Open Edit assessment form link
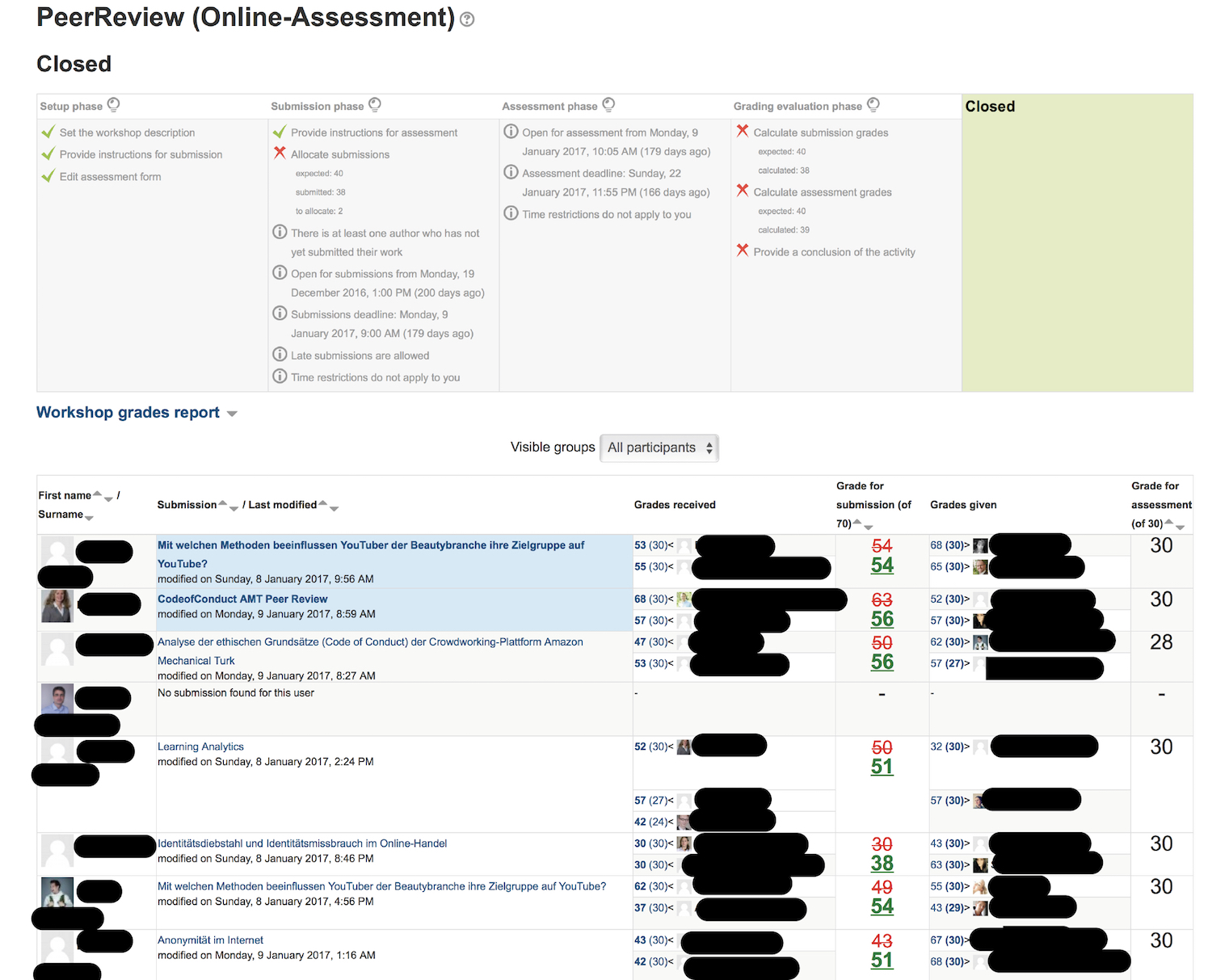 (x=110, y=176)
